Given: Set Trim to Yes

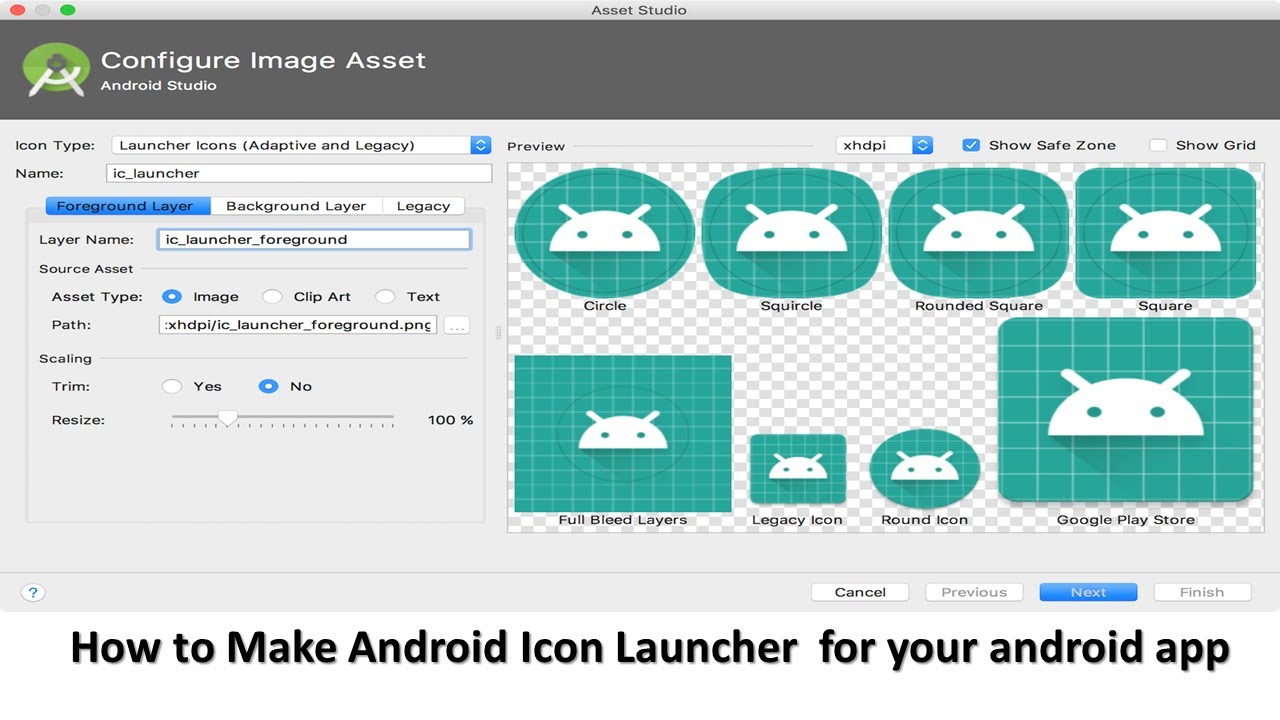Looking at the screenshot, I should tap(172, 386).
